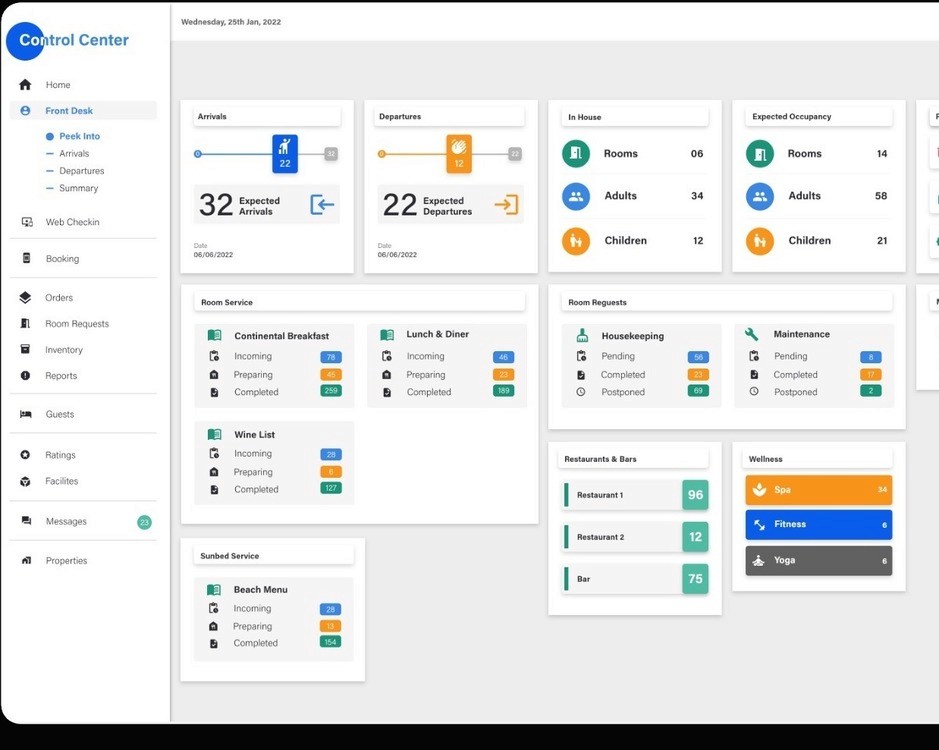Click Housekeeping Postponed count 69
The width and height of the screenshot is (939, 750).
click(698, 391)
